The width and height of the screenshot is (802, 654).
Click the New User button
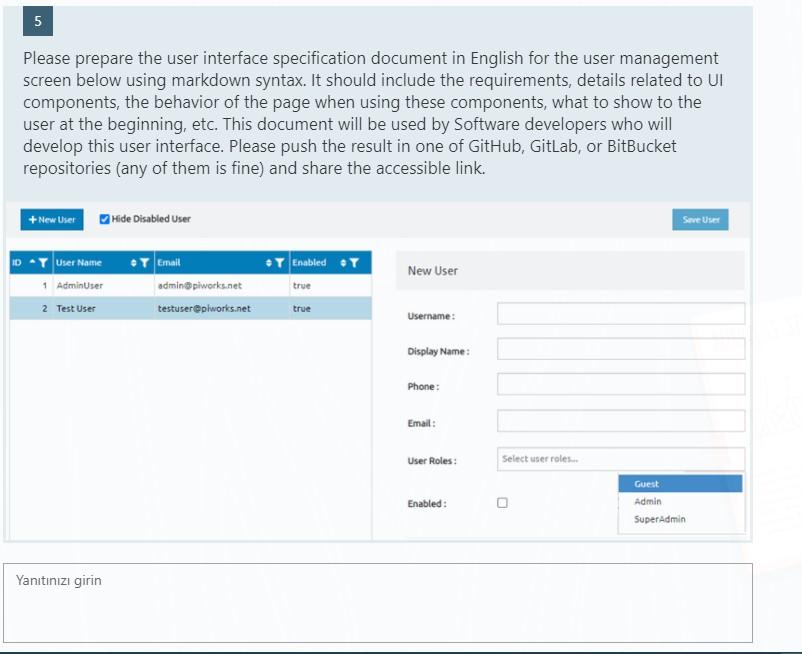(51, 219)
